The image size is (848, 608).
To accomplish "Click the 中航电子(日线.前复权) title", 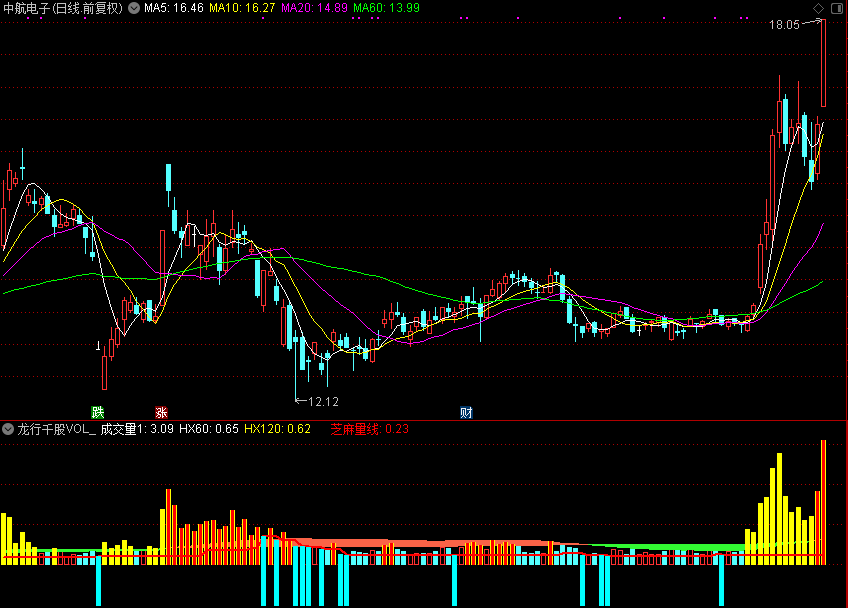I will coord(63,8).
